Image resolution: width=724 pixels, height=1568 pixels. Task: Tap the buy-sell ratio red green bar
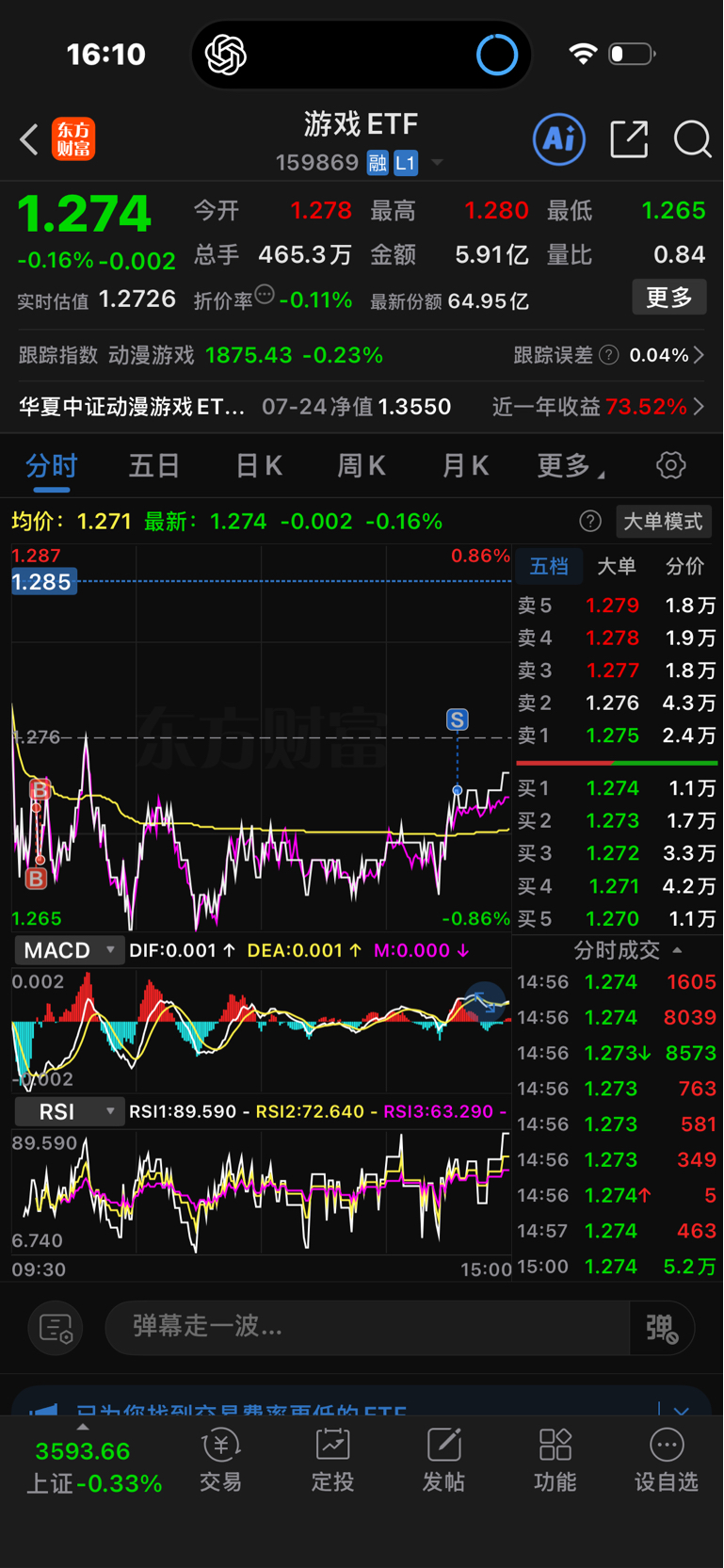coord(617,763)
